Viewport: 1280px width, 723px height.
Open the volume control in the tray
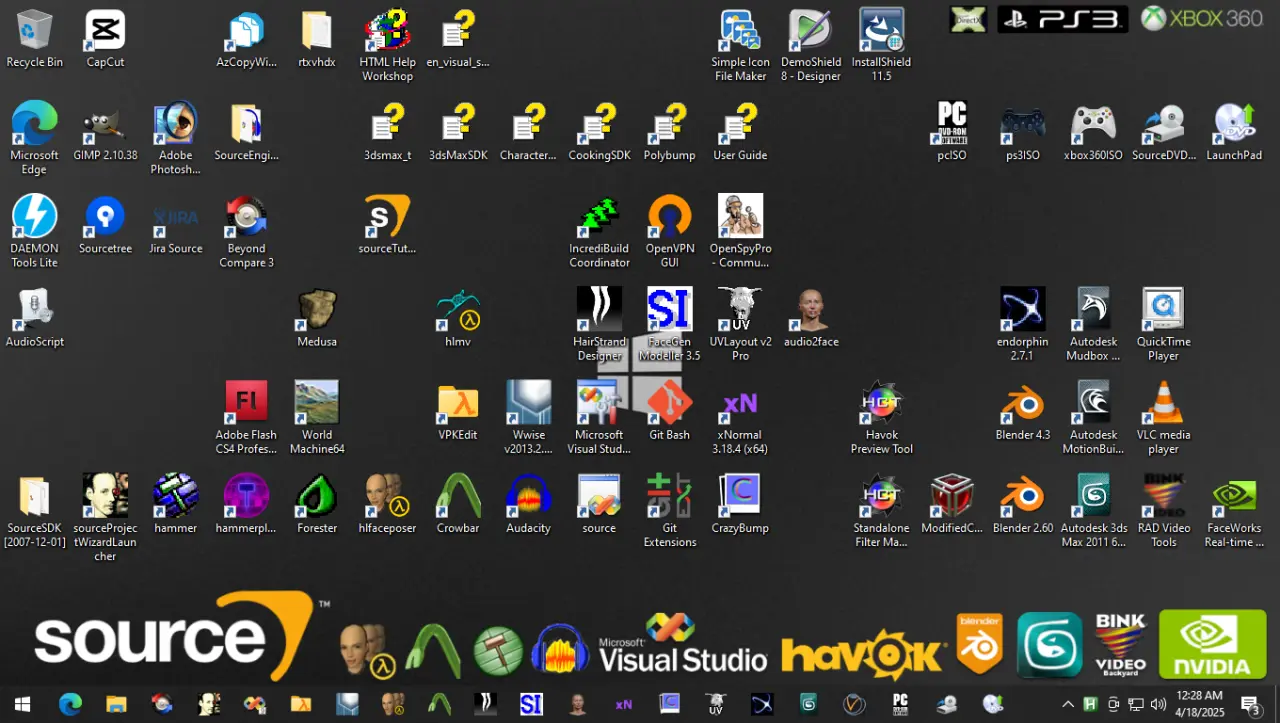click(x=1159, y=704)
